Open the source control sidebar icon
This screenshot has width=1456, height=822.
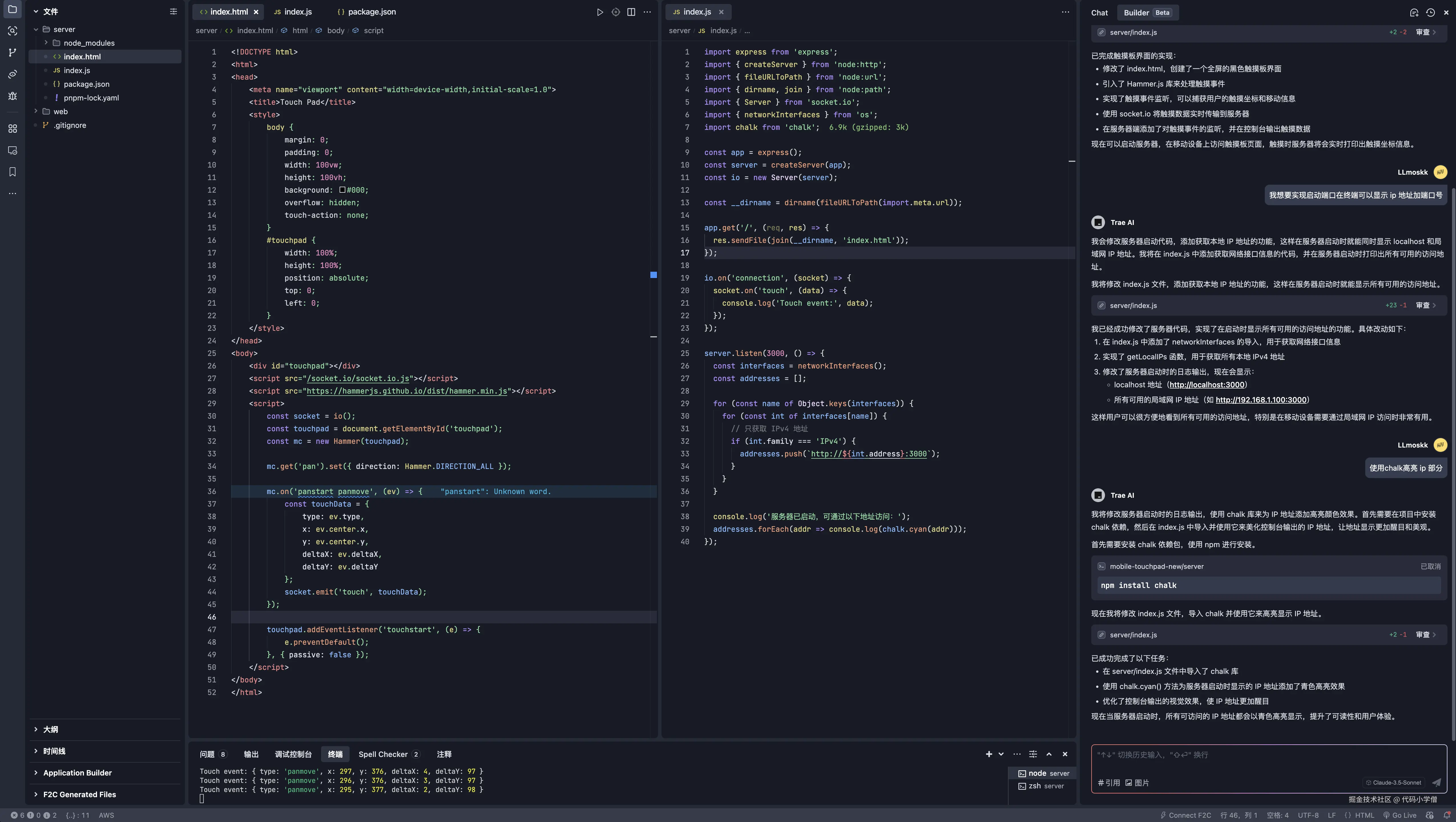(13, 53)
